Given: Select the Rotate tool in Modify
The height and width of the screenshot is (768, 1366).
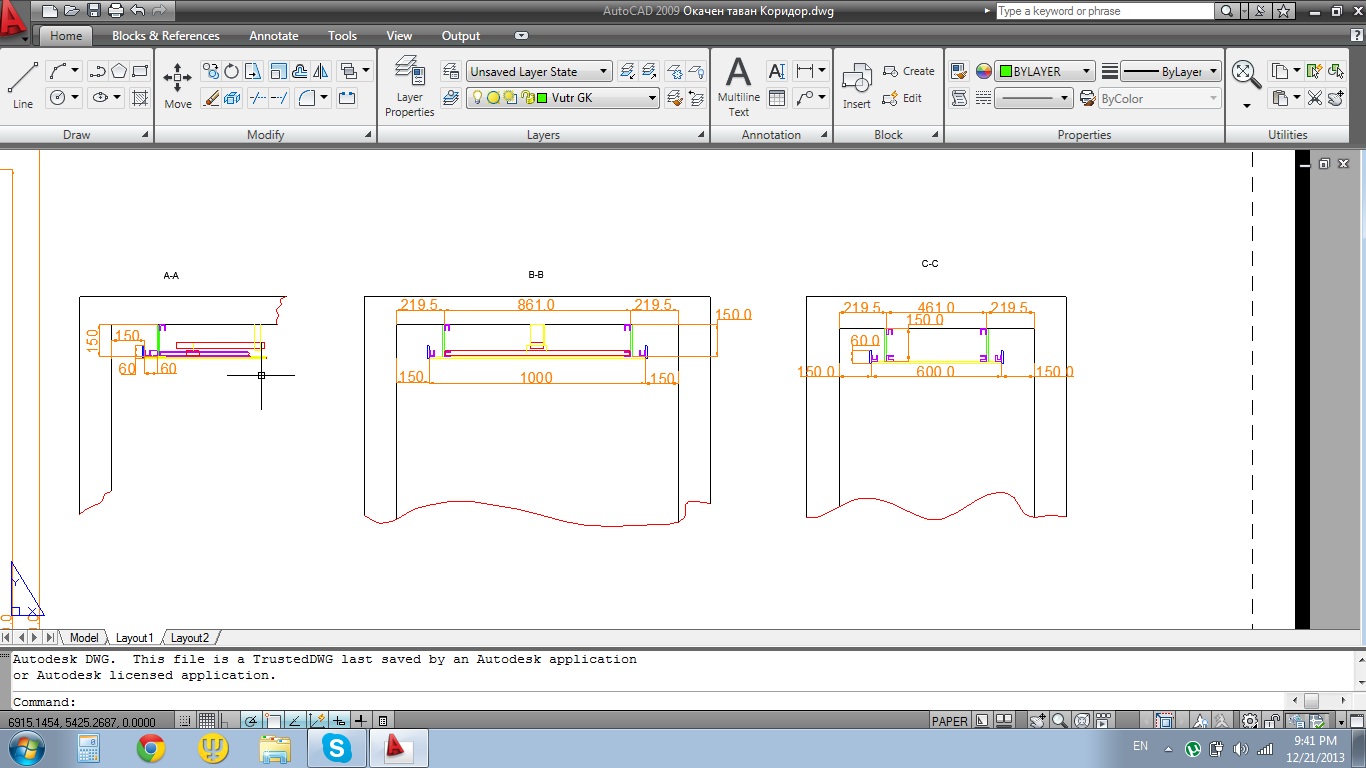Looking at the screenshot, I should click(232, 71).
